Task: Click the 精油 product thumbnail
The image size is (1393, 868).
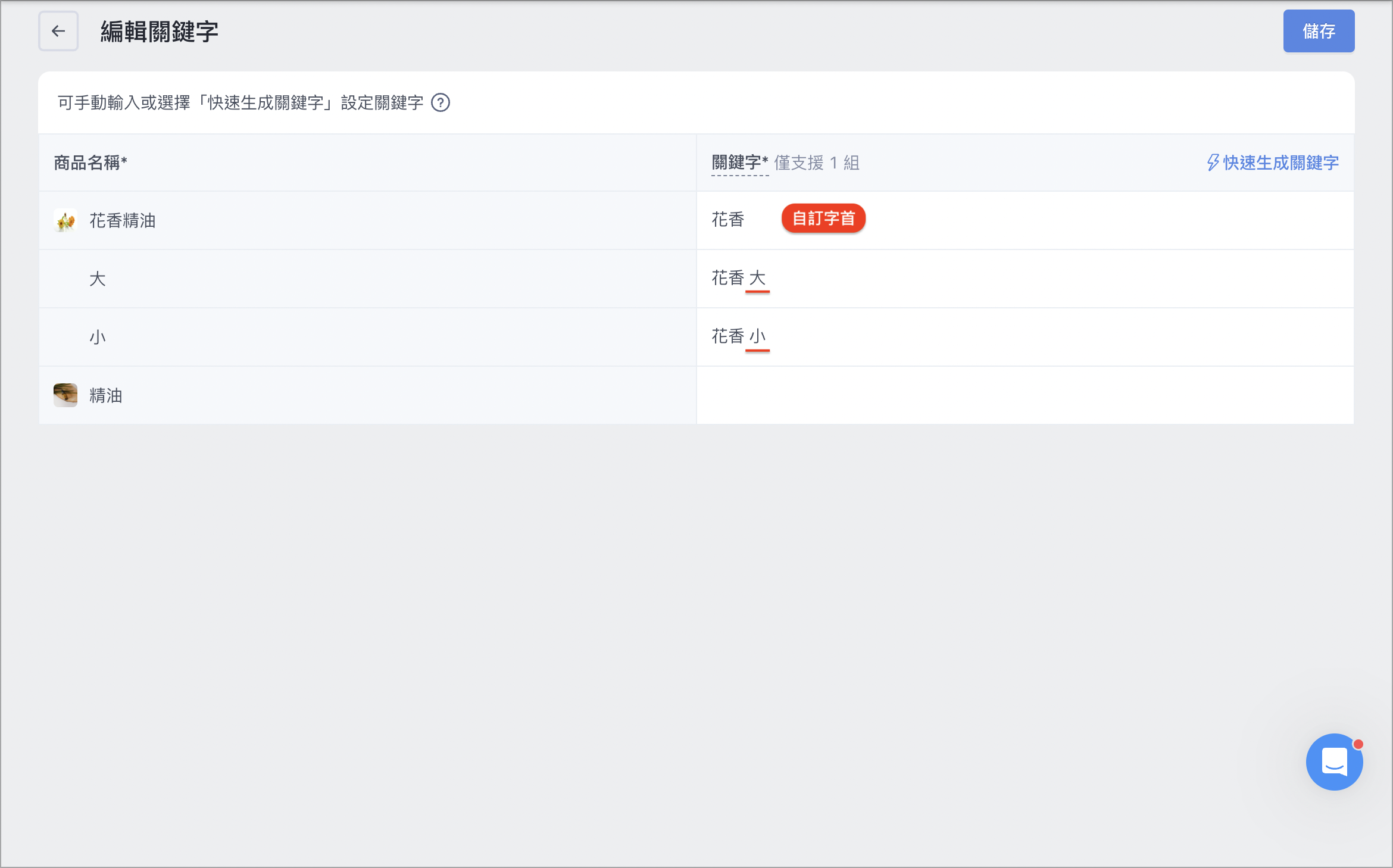Action: [65, 395]
